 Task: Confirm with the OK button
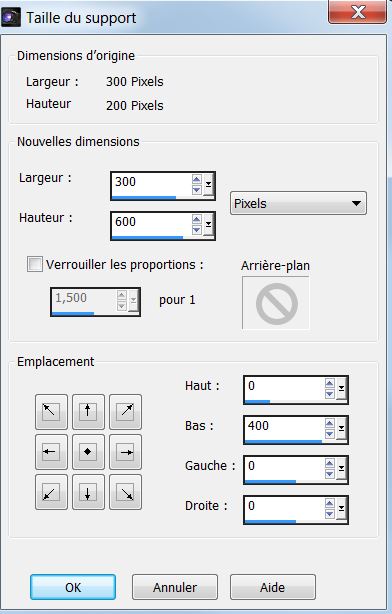pyautogui.click(x=73, y=587)
